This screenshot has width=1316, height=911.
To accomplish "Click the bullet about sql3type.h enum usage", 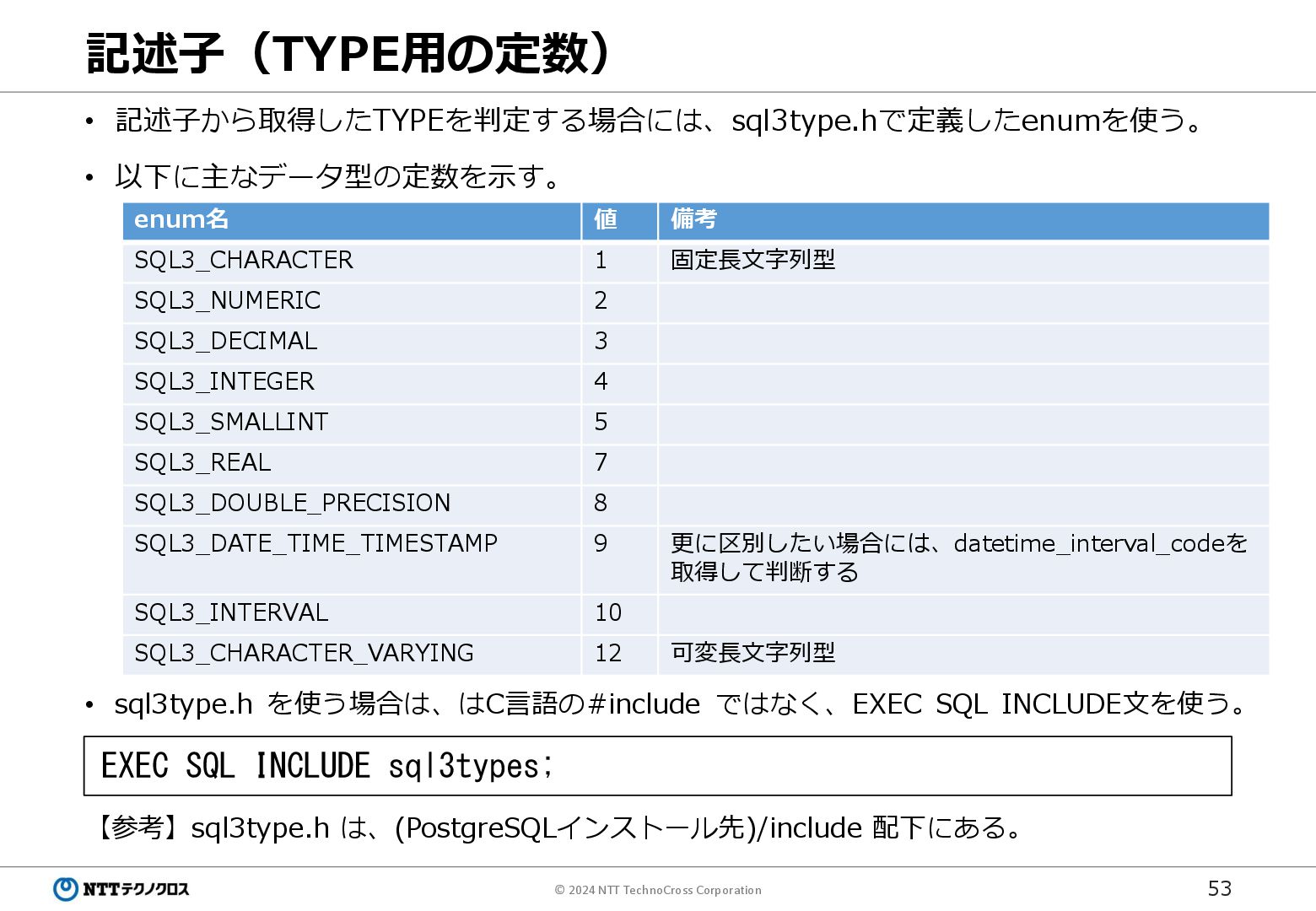I will (658, 121).
